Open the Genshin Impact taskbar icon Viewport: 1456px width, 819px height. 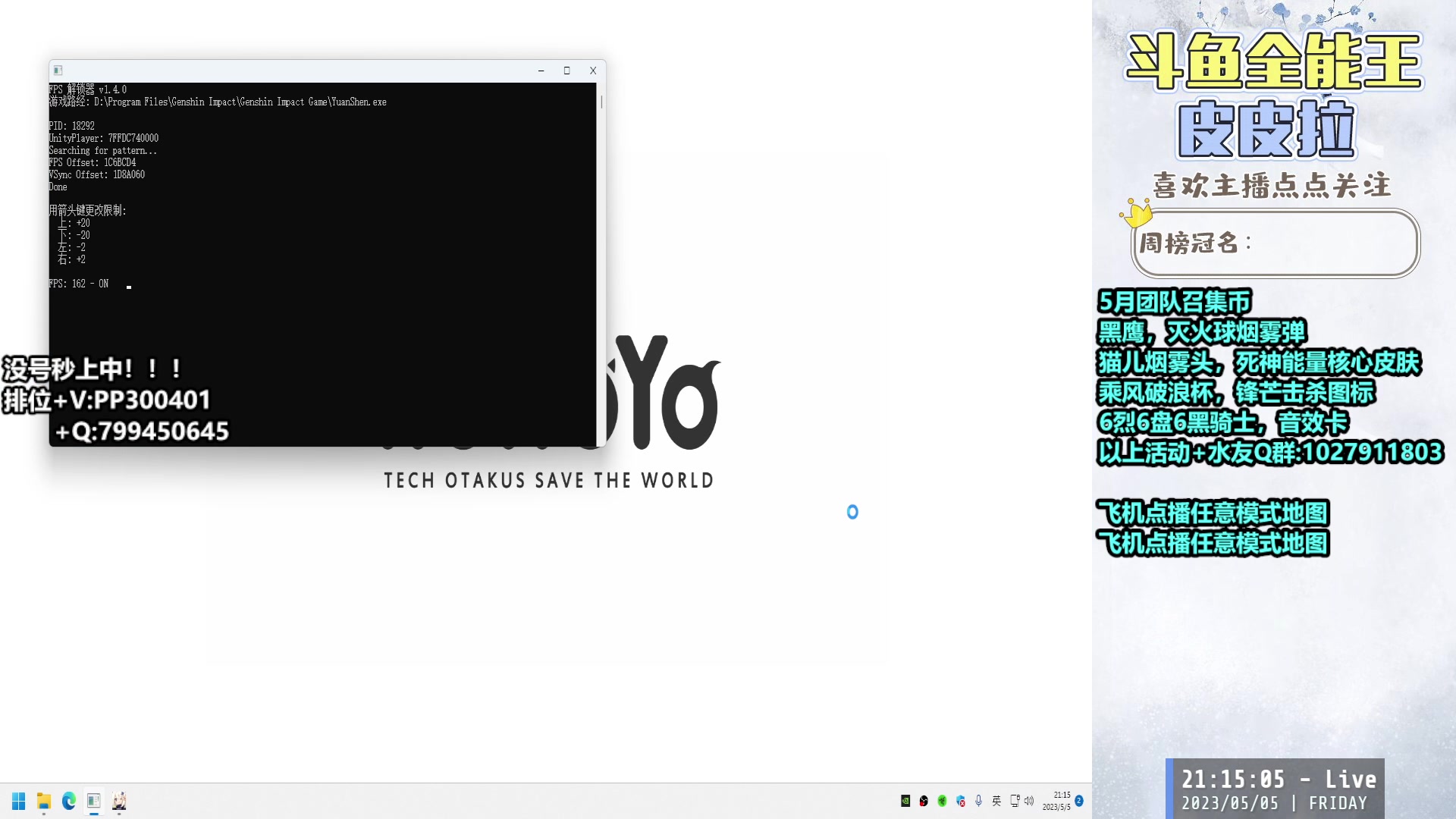click(x=119, y=801)
